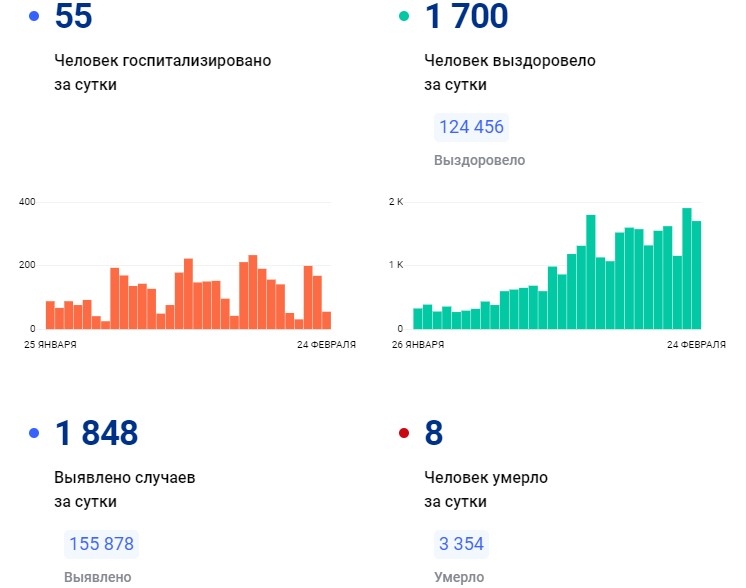Select the first orange bar for 25 January
The image size is (746, 588).
pyautogui.click(x=50, y=314)
